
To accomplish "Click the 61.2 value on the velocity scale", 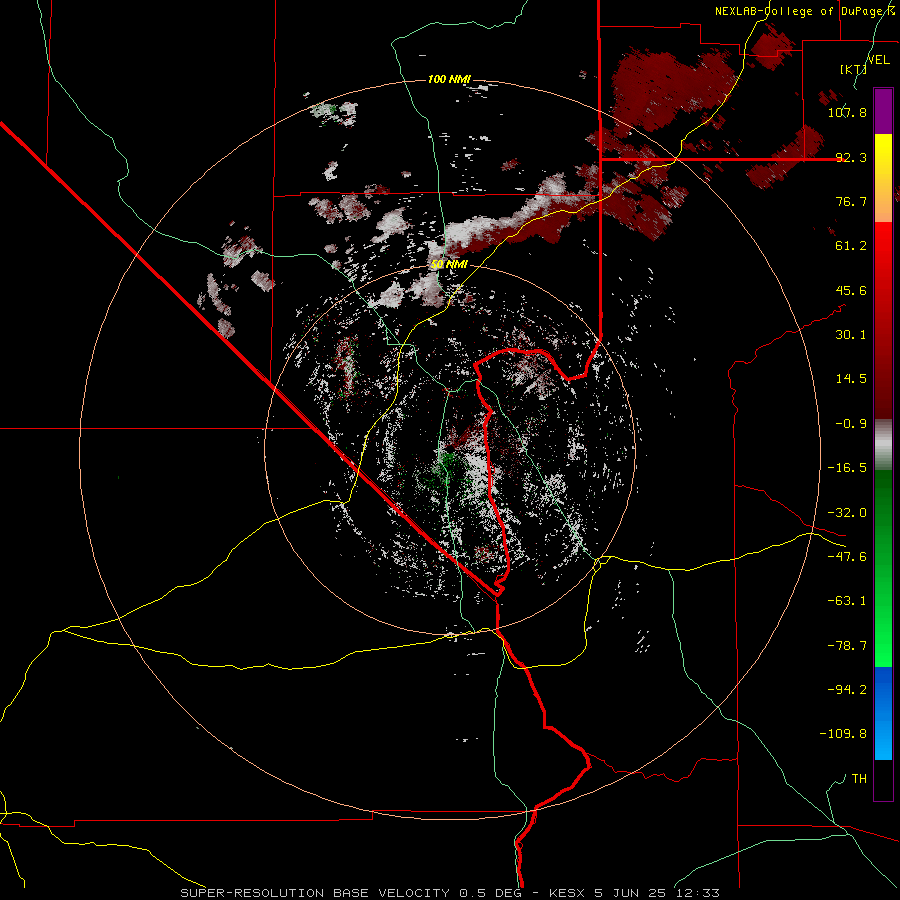I will coord(851,246).
